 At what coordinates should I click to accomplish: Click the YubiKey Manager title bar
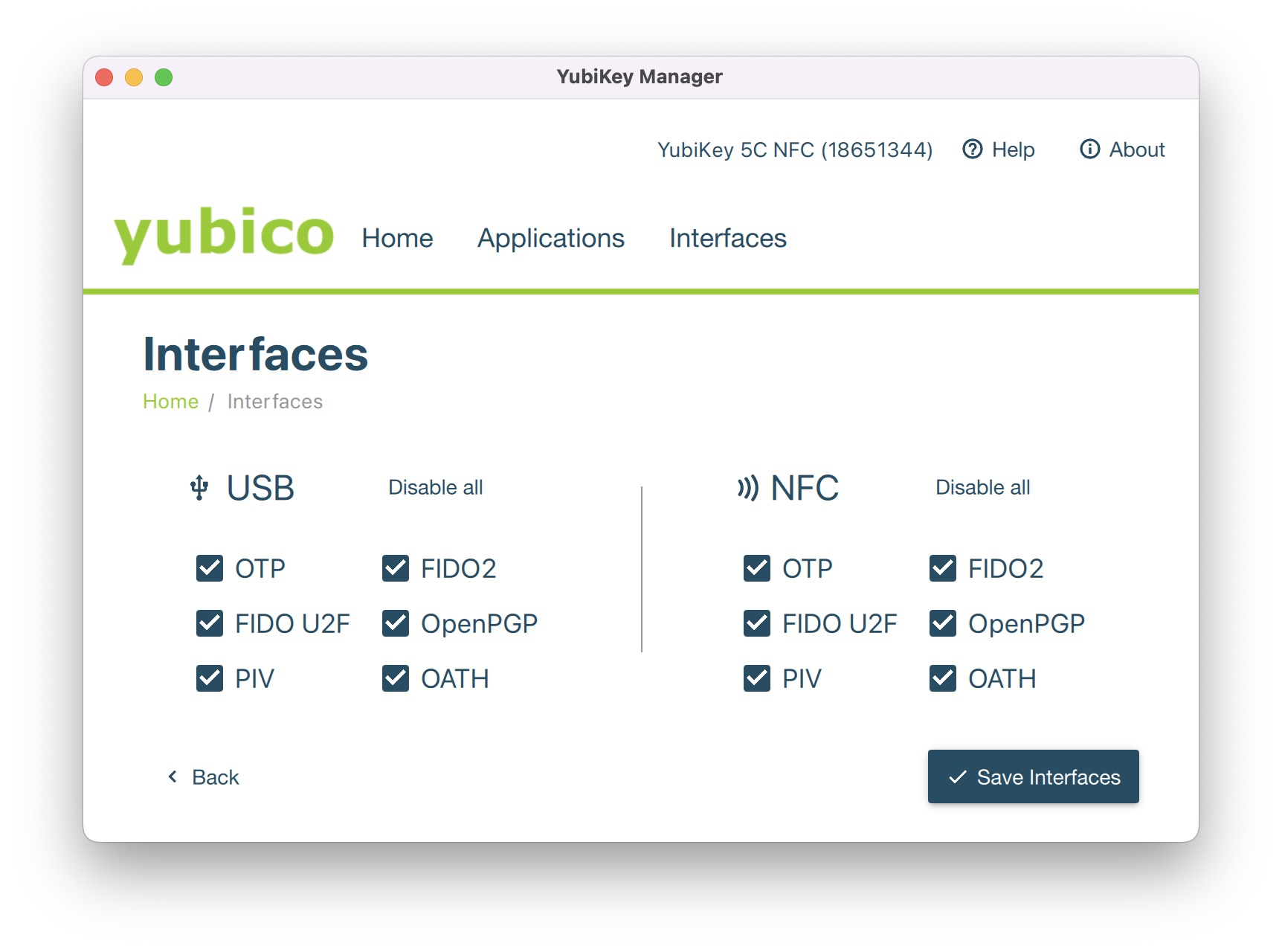tap(640, 77)
